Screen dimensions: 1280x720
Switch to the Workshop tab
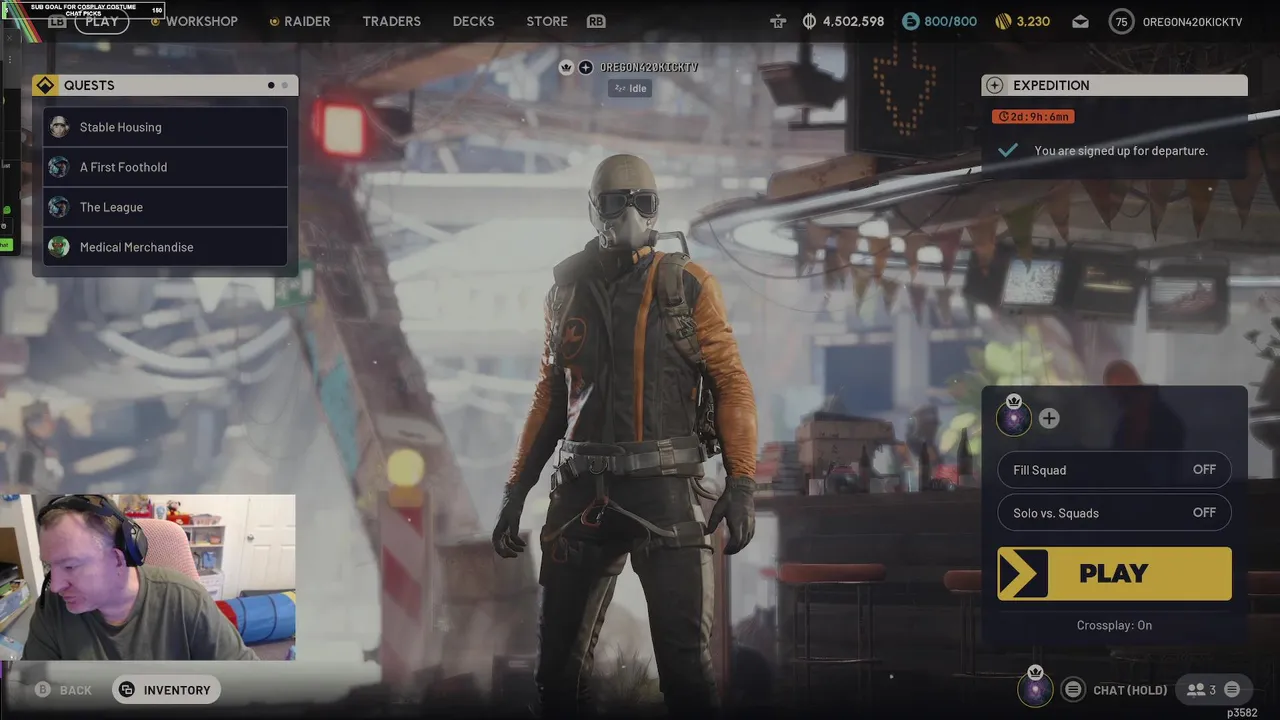[201, 21]
